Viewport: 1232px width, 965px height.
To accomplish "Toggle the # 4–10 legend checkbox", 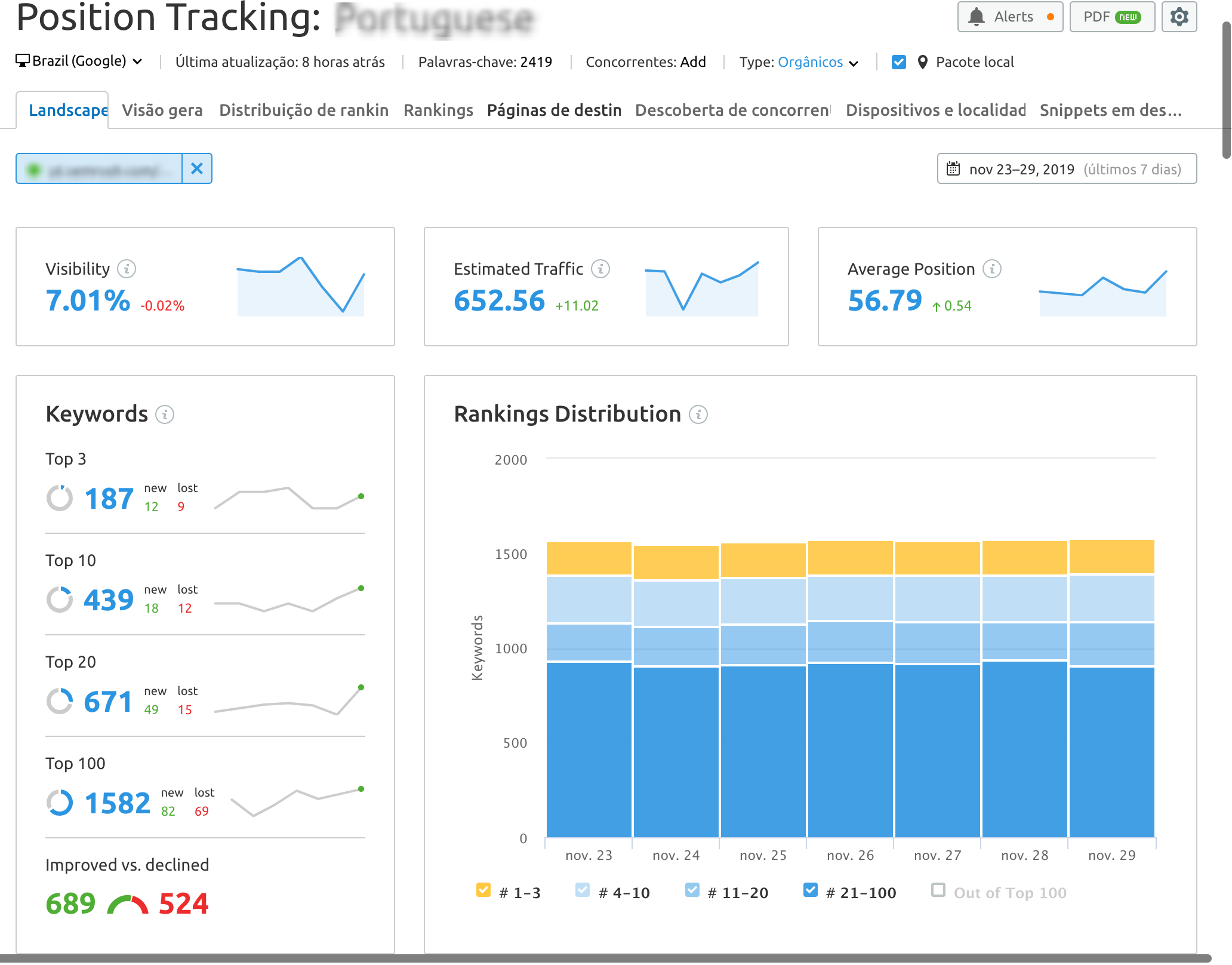I will click(x=583, y=890).
